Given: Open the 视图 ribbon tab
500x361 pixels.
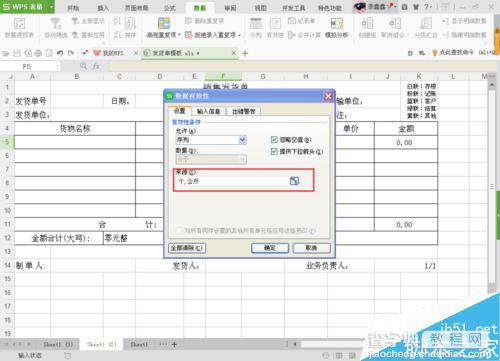Looking at the screenshot, I should [260, 8].
